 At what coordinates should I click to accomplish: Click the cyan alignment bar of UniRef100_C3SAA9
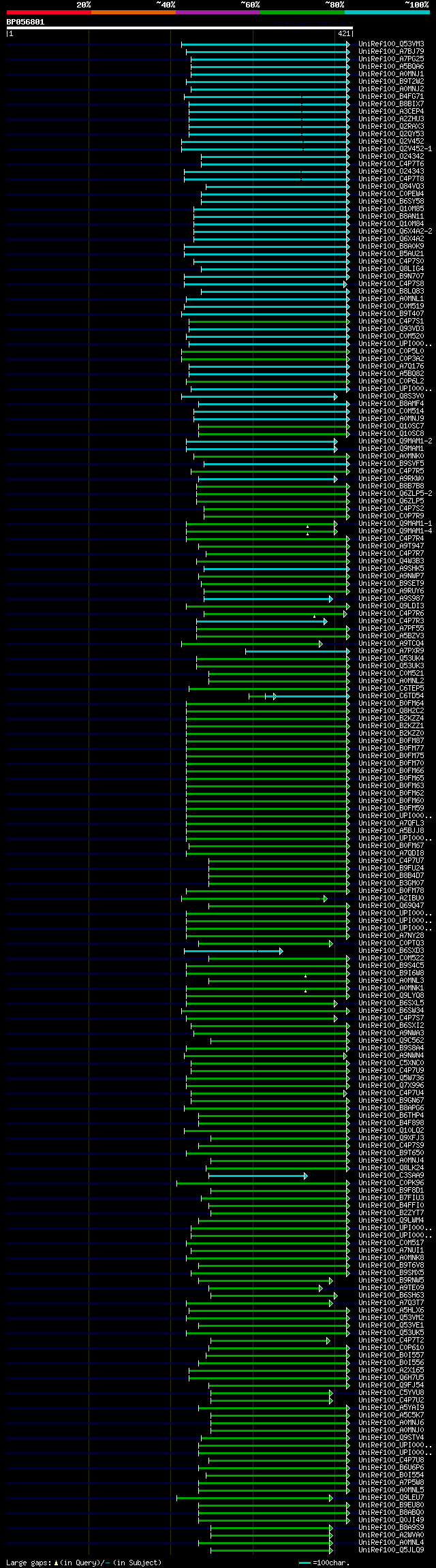(x=258, y=1176)
